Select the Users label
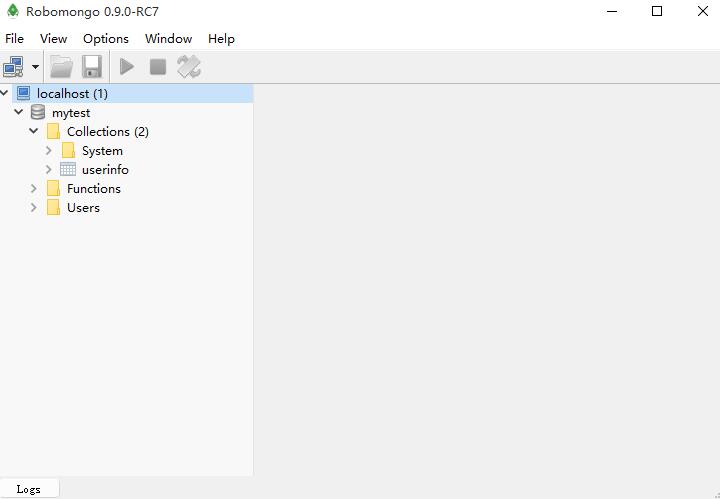This screenshot has height=499, width=720. (x=83, y=208)
